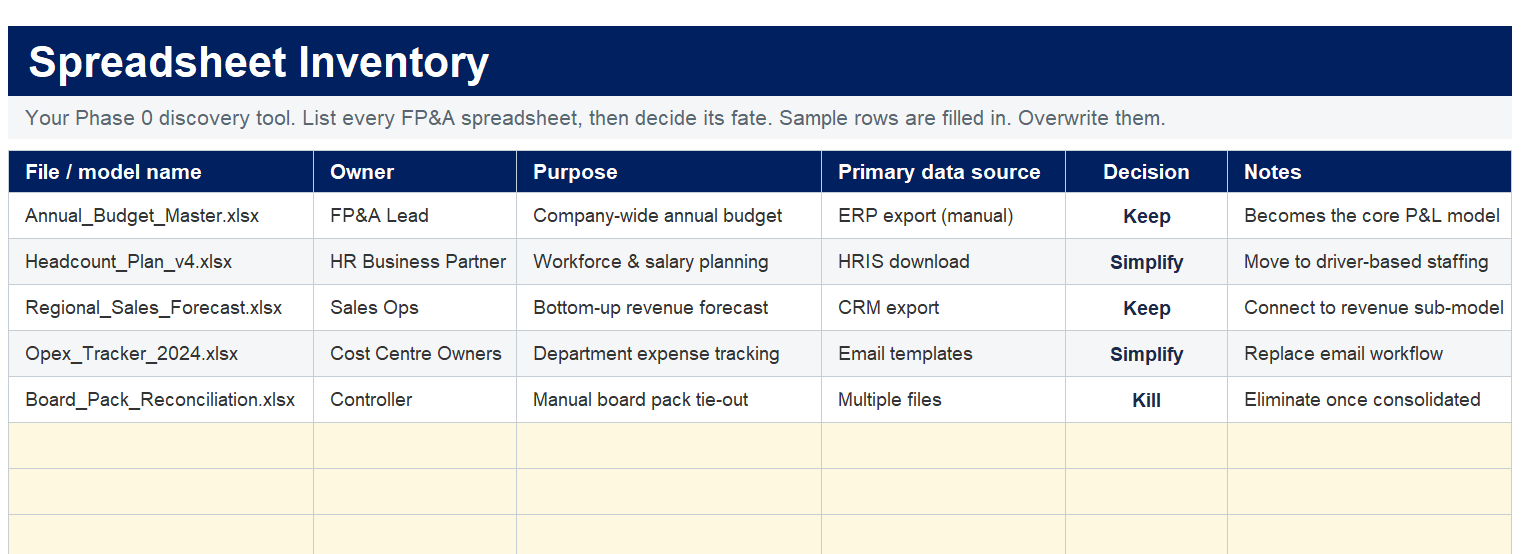The width and height of the screenshot is (1524, 554).
Task: Click the 'HRIS download' data source cell
Action: tap(943, 262)
